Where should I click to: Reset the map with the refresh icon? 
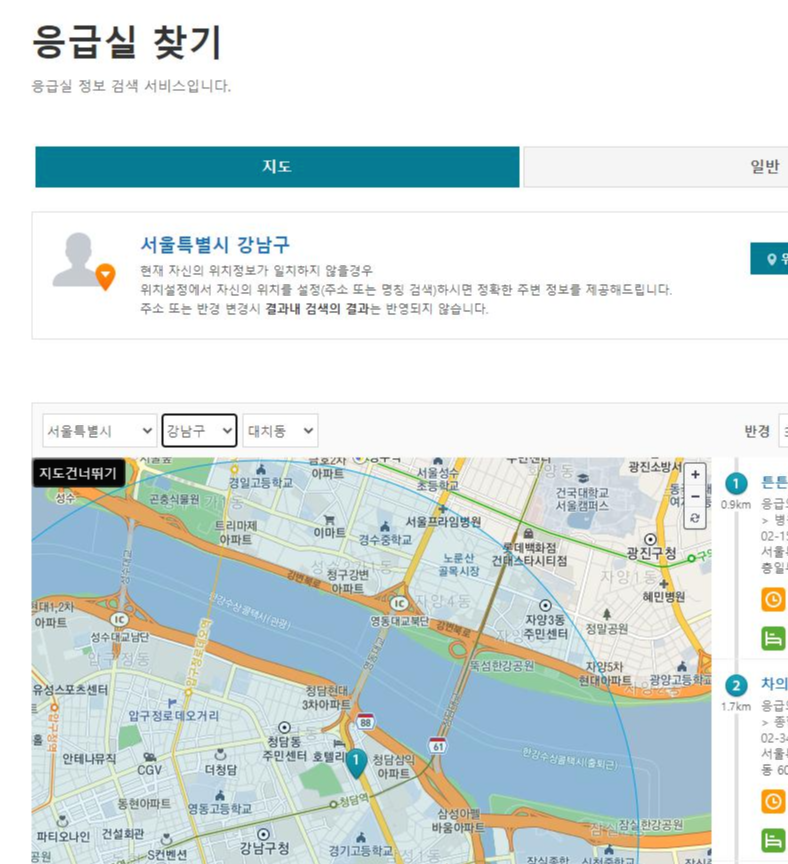click(695, 518)
